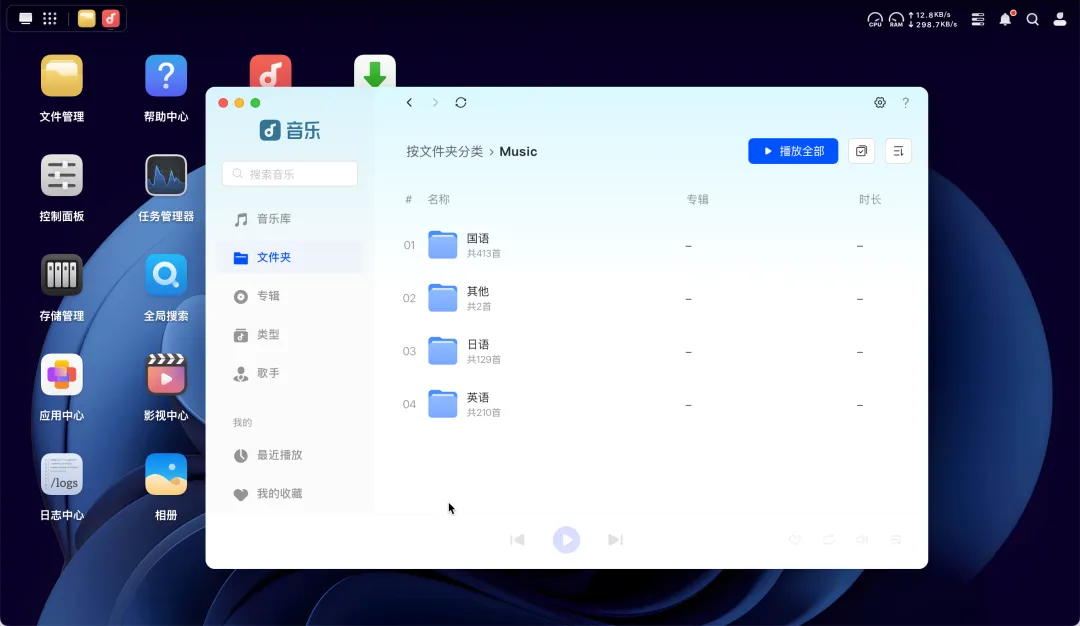This screenshot has height=626, width=1080.
Task: Click the green download arrow desktop icon
Action: click(375, 71)
